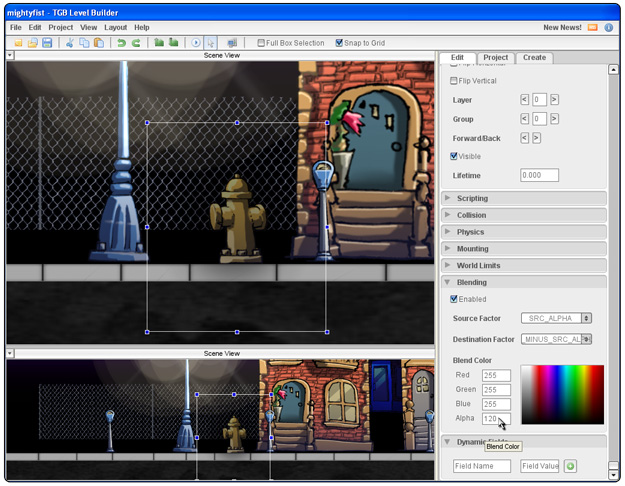Click the Green value field

tap(496, 390)
